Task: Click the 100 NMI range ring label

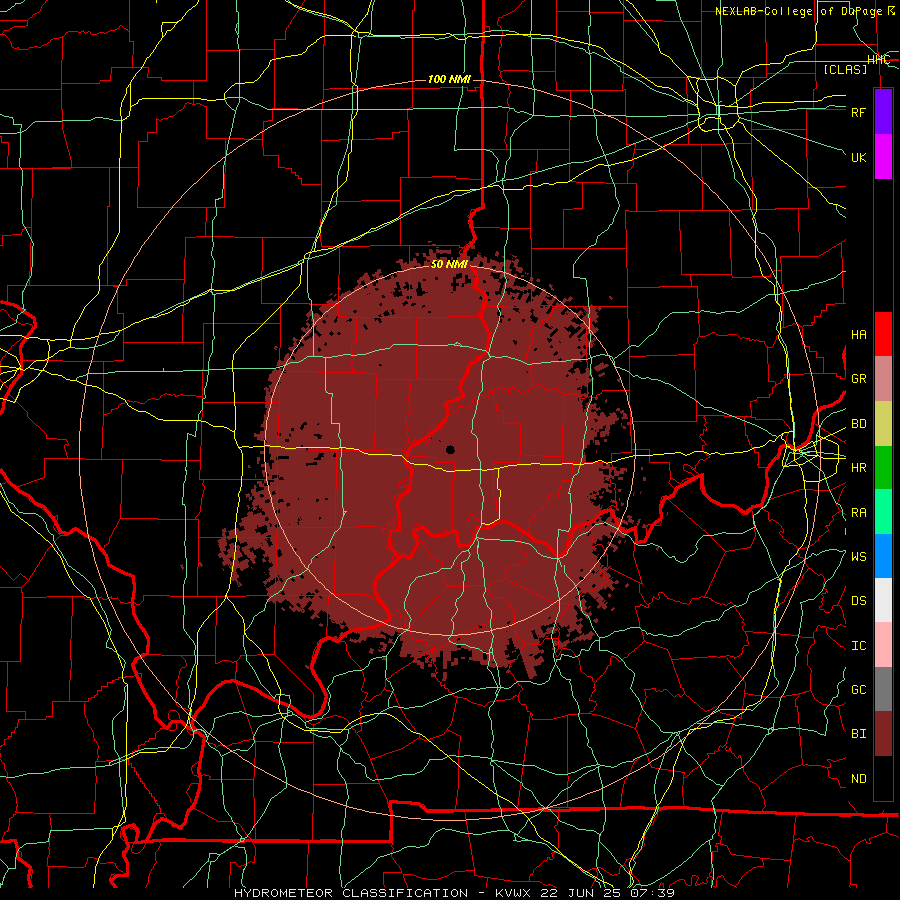Action: [x=449, y=79]
